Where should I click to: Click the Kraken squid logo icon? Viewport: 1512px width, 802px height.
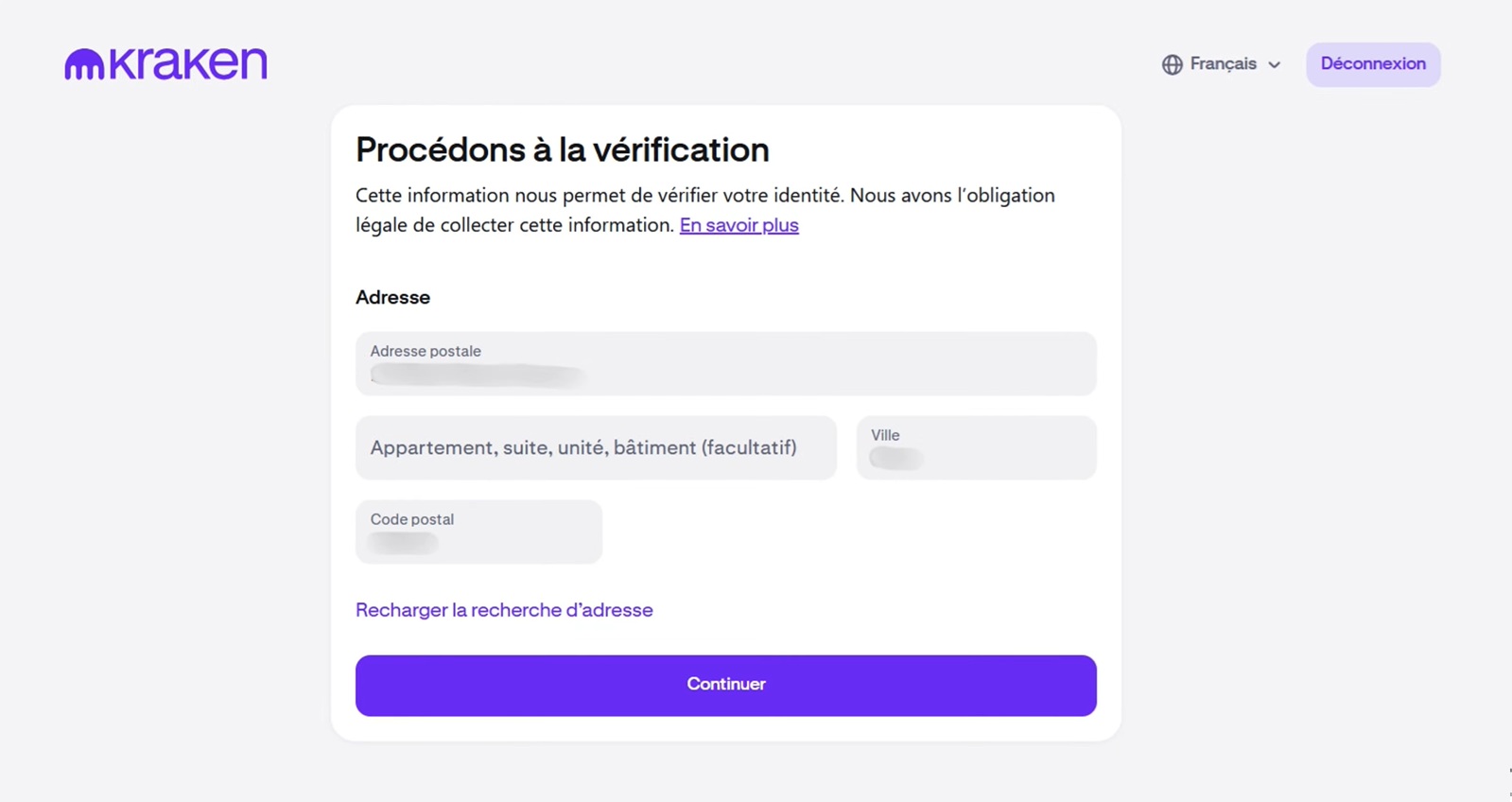point(84,64)
